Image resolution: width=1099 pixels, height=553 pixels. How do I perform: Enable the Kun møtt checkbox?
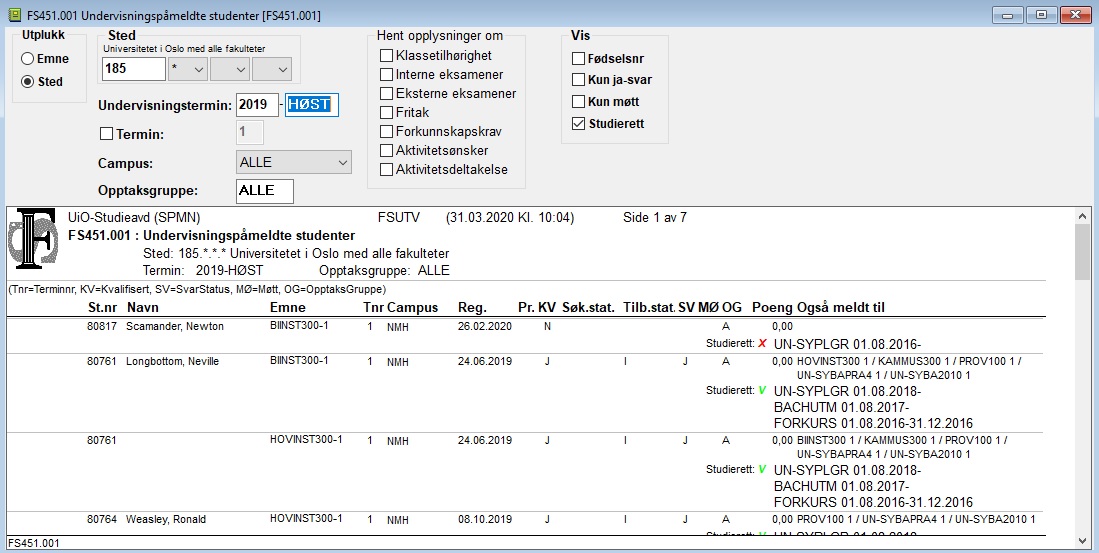pyautogui.click(x=578, y=102)
